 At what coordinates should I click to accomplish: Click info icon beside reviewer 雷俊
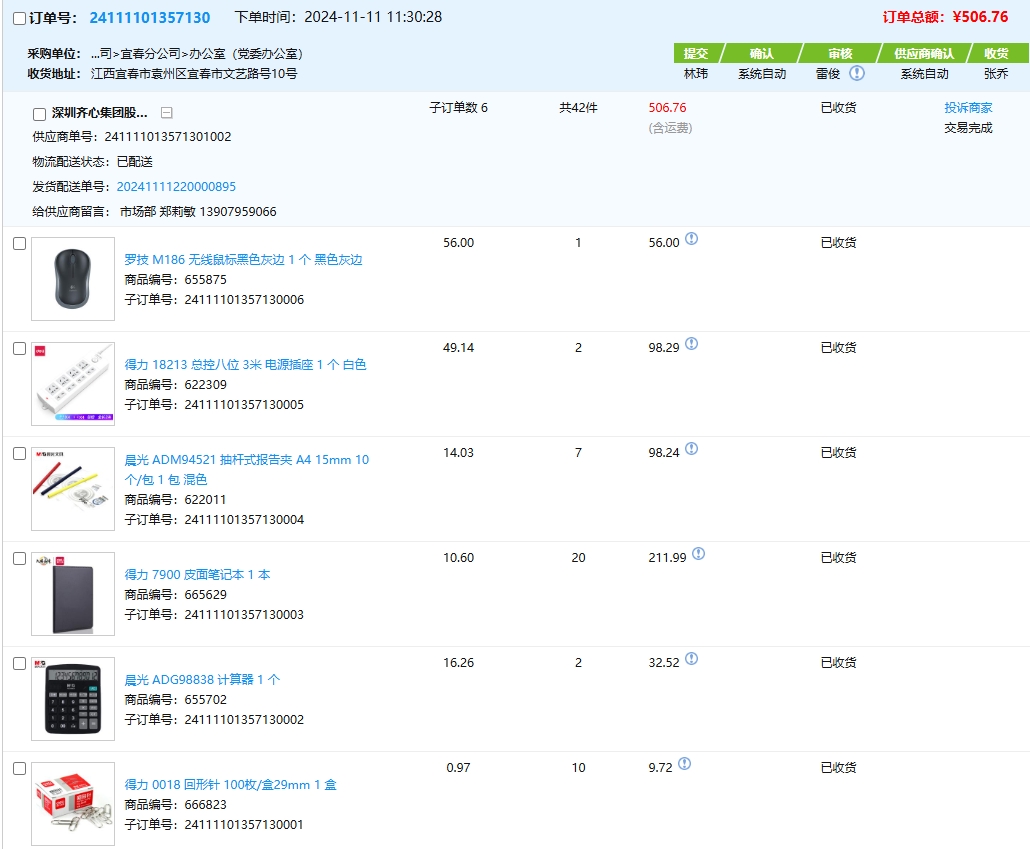coord(857,73)
